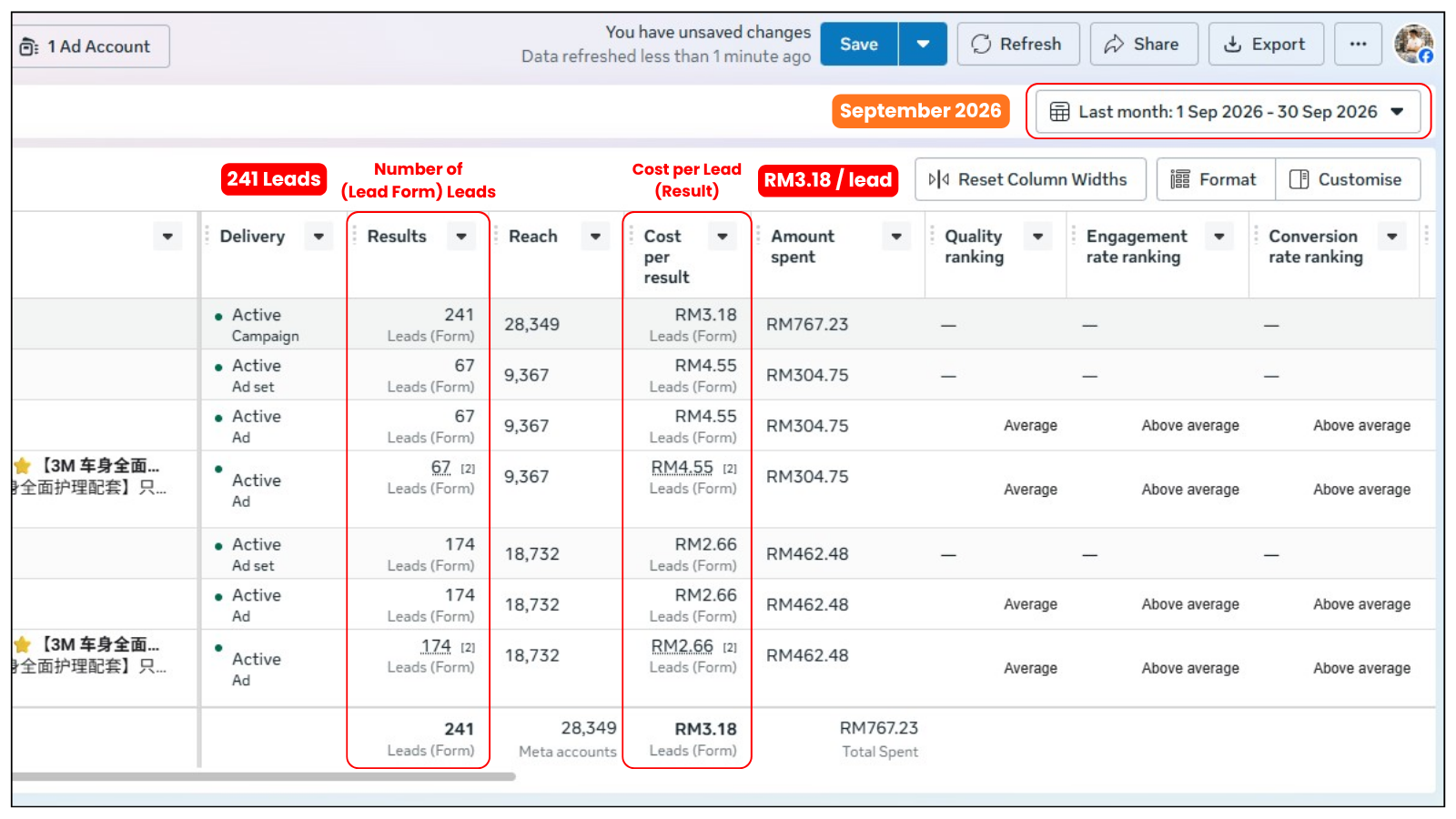This screenshot has height=819, width=1456.
Task: Click the Amount spent column header
Action: [x=802, y=247]
